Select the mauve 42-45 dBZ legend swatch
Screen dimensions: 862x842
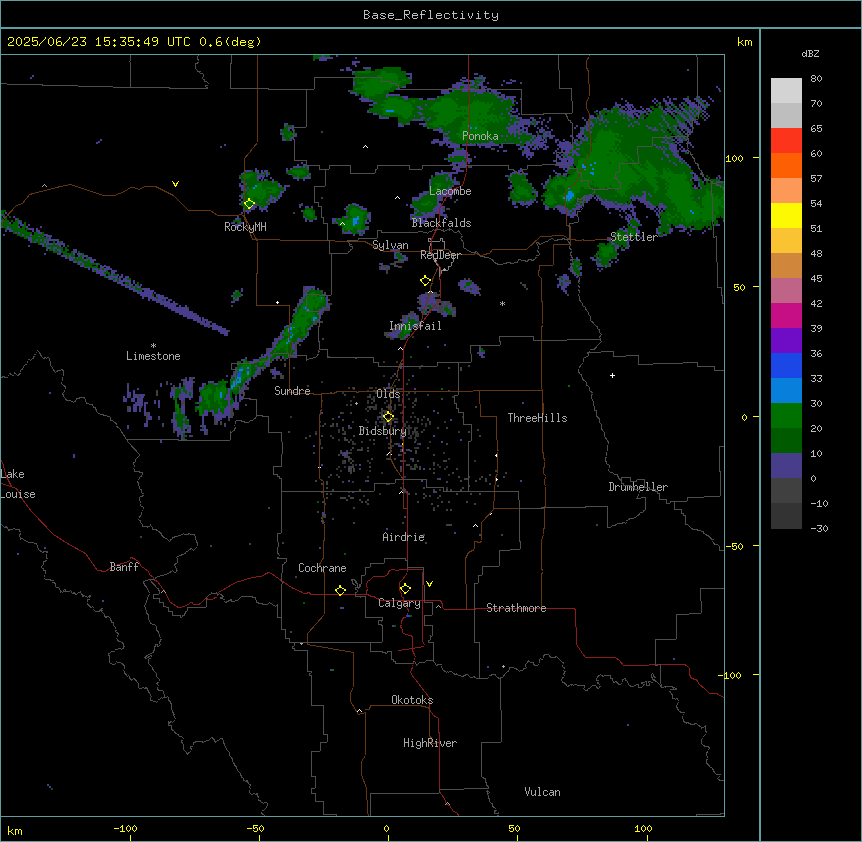coord(786,291)
